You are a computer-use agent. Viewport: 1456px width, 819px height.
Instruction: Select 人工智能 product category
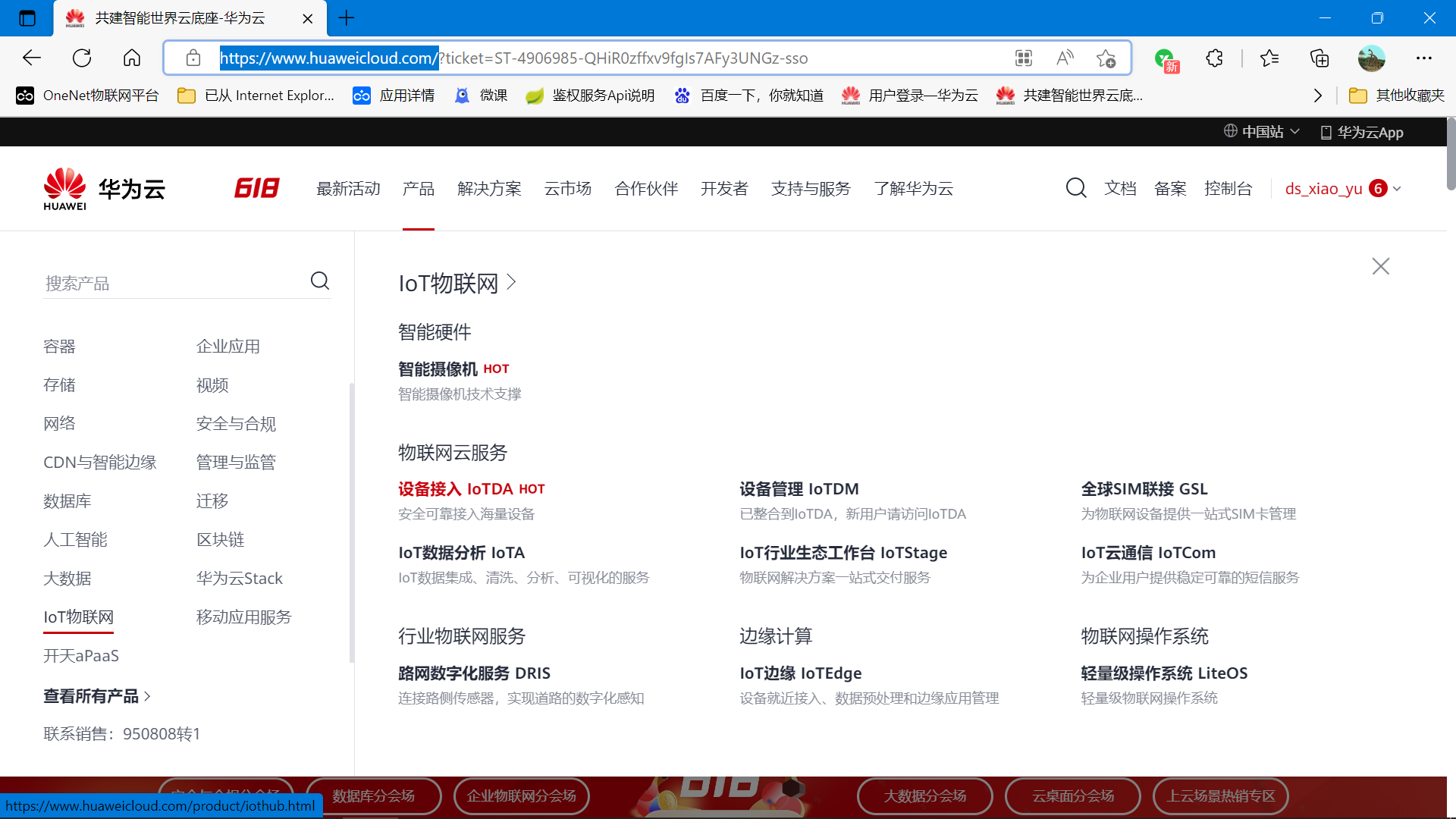(75, 540)
